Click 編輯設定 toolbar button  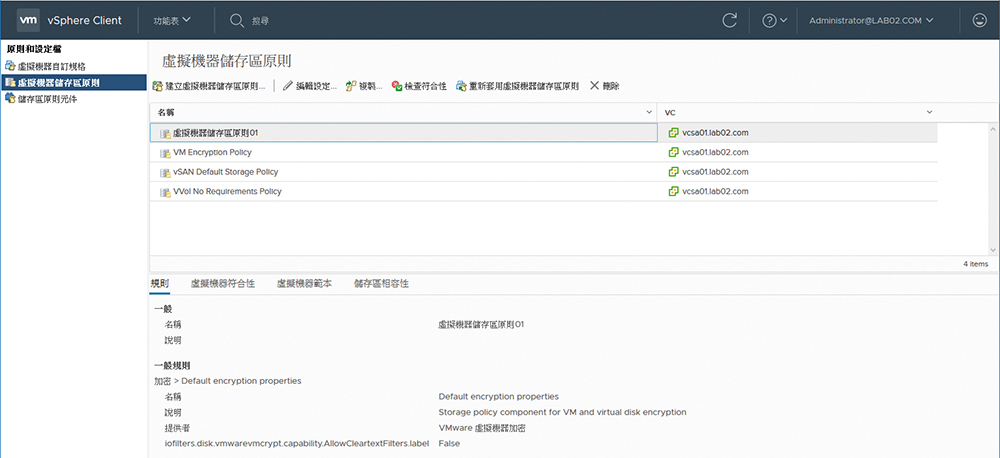coord(310,85)
